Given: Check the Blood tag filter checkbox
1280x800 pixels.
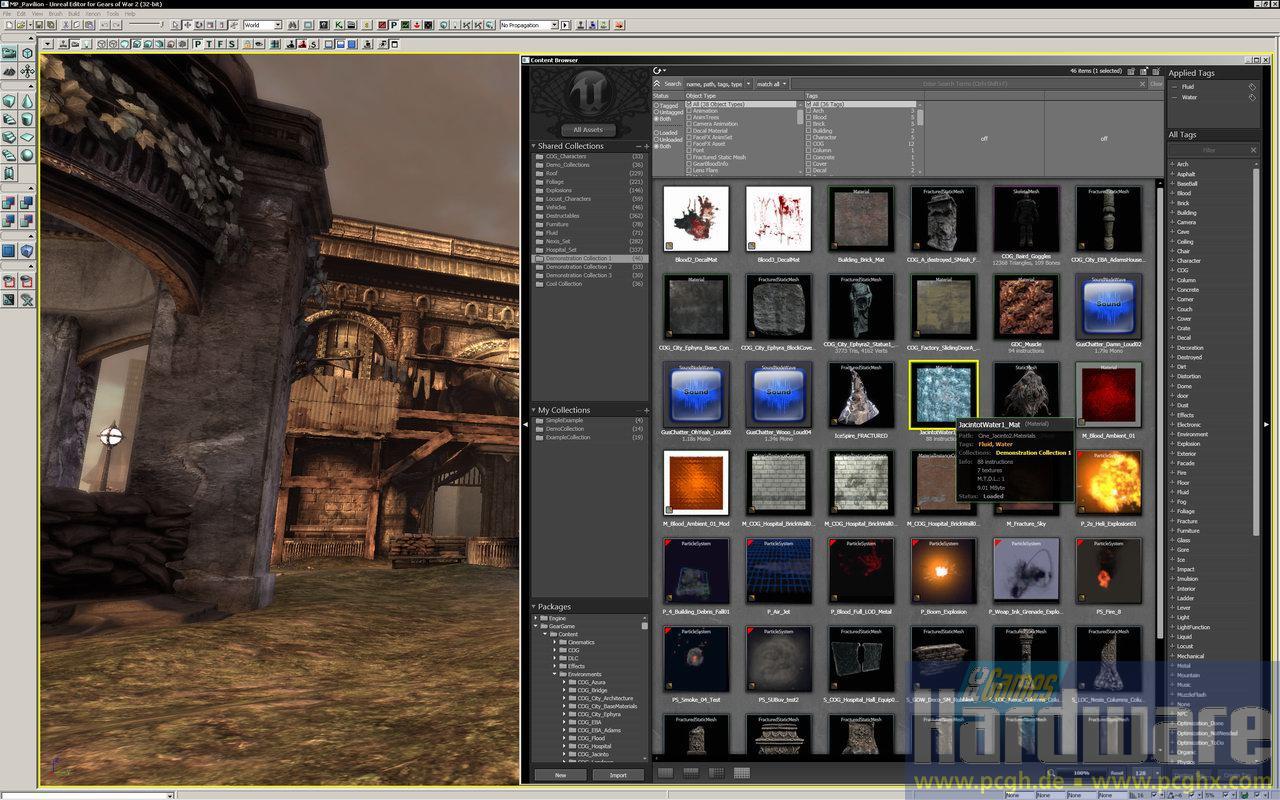Looking at the screenshot, I should point(808,118).
